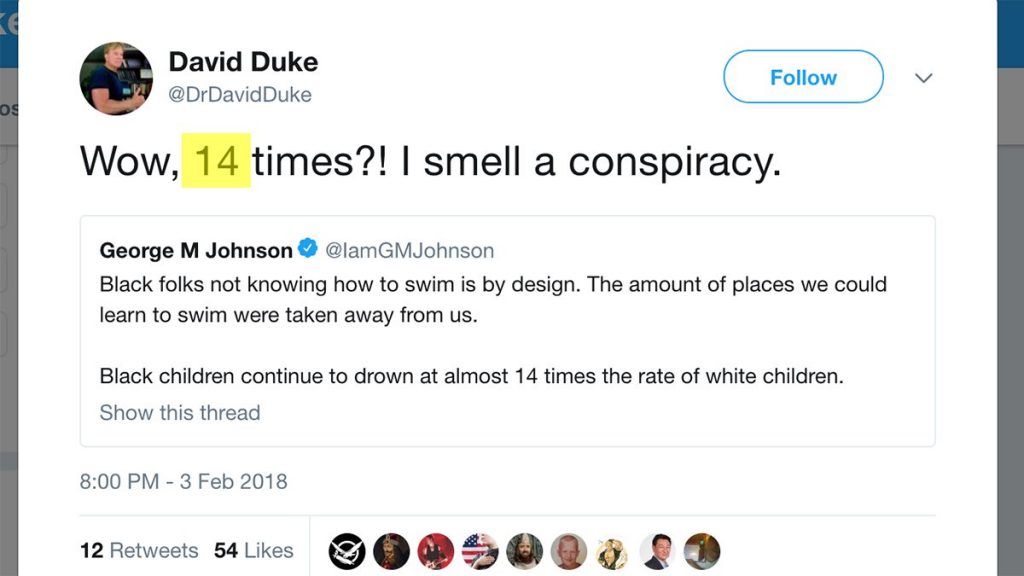The width and height of the screenshot is (1024, 576).
Task: Click the George M Johnson name
Action: pos(196,250)
